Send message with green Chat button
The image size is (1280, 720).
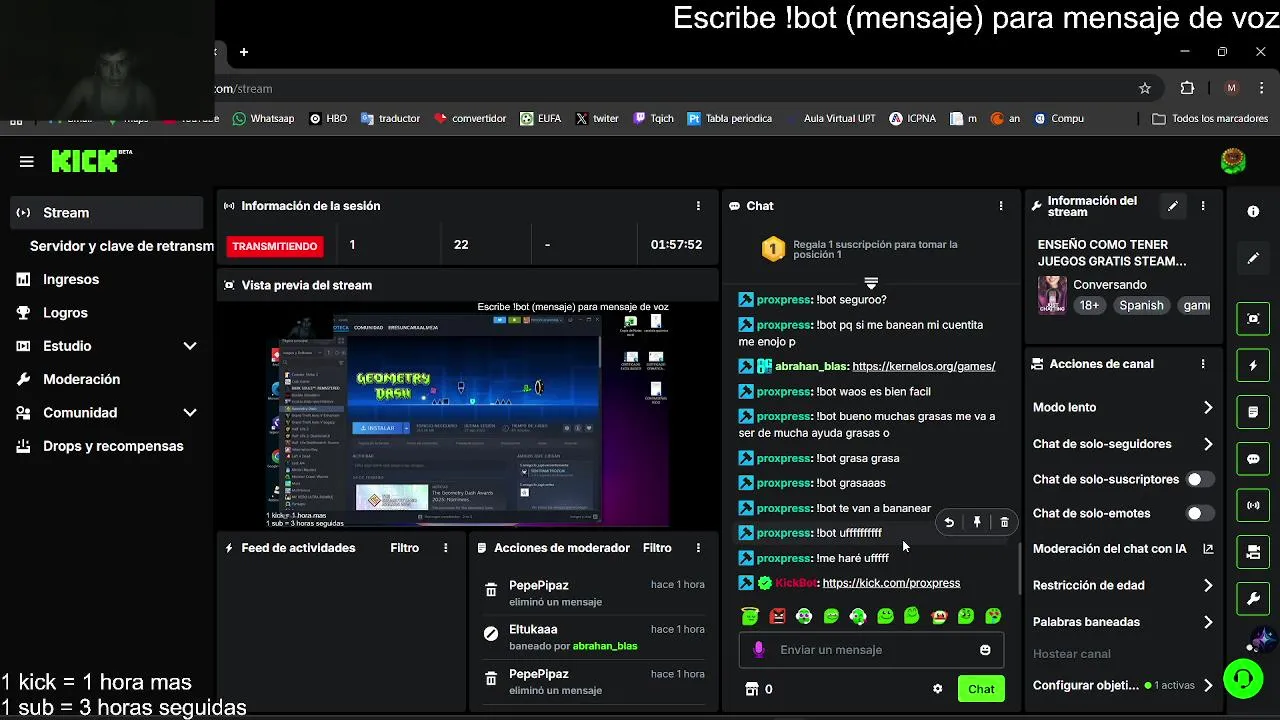[x=981, y=689]
